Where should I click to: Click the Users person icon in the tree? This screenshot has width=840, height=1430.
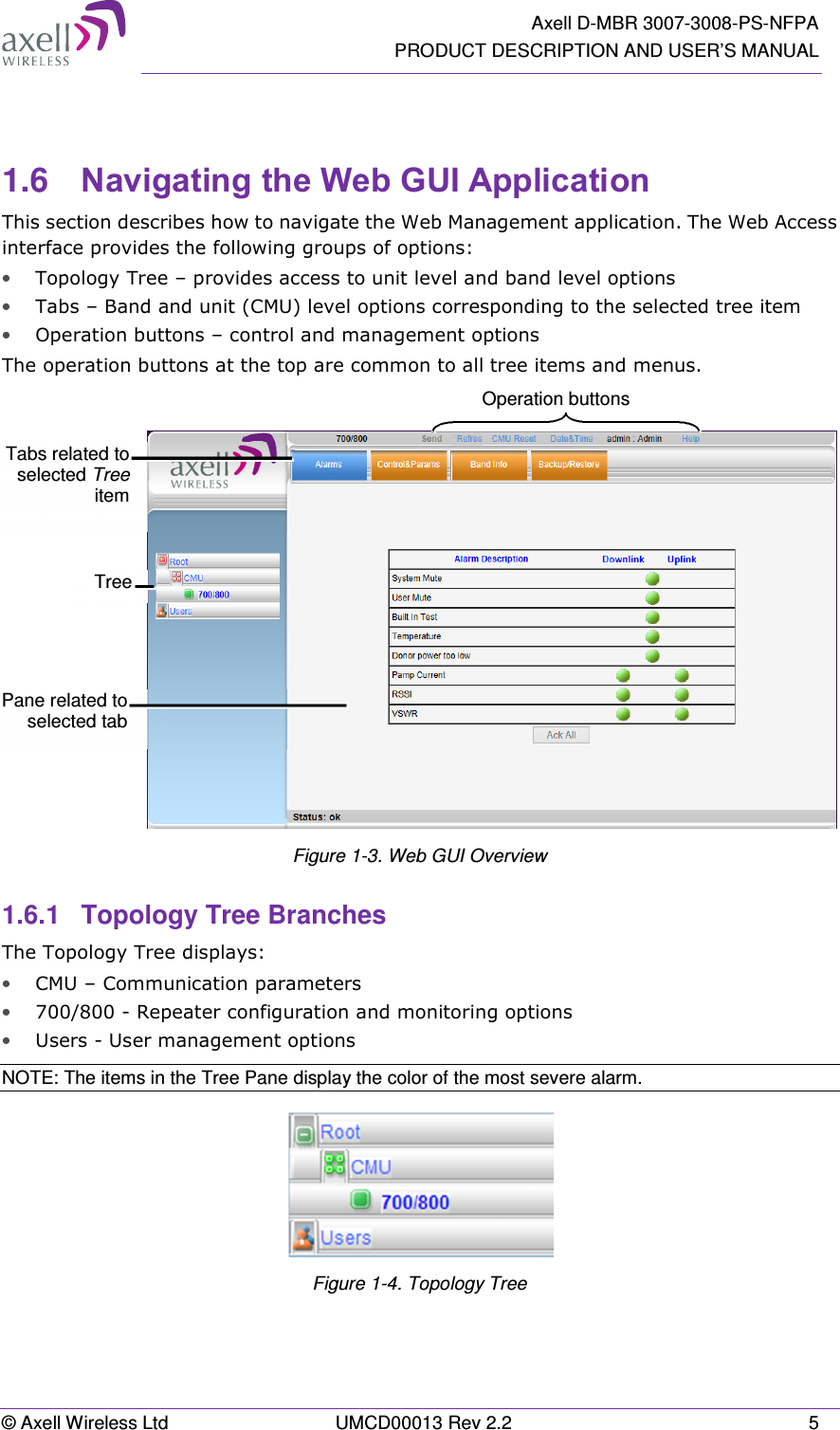(160, 610)
